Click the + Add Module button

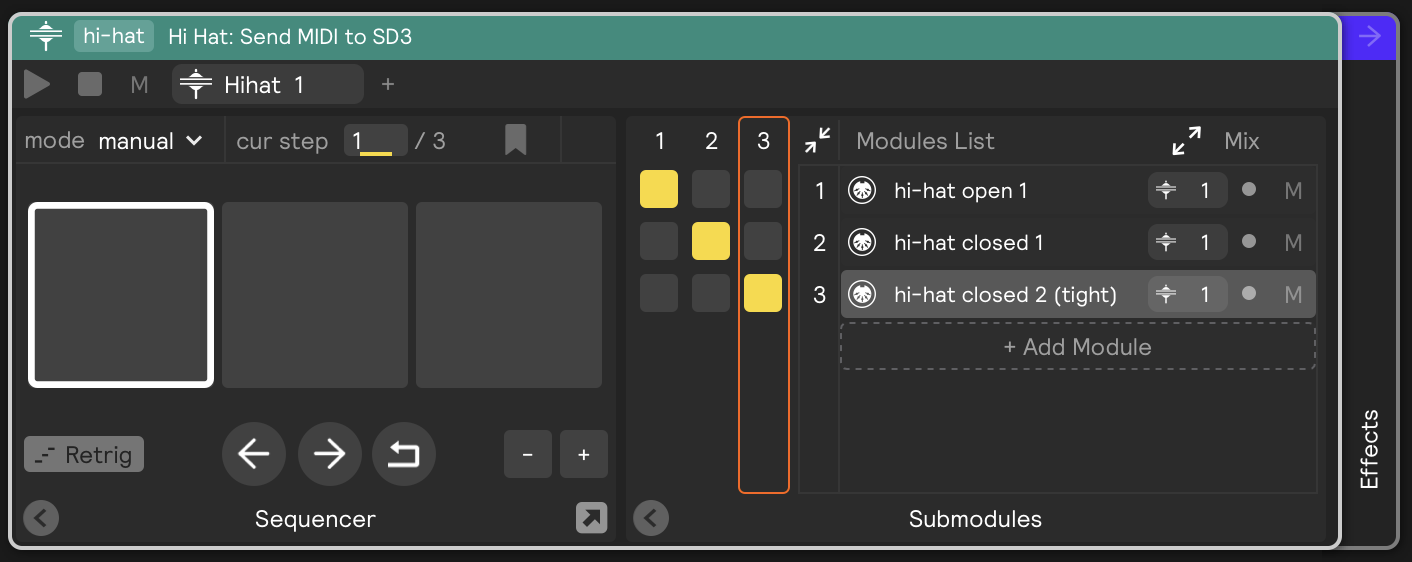(x=1078, y=347)
